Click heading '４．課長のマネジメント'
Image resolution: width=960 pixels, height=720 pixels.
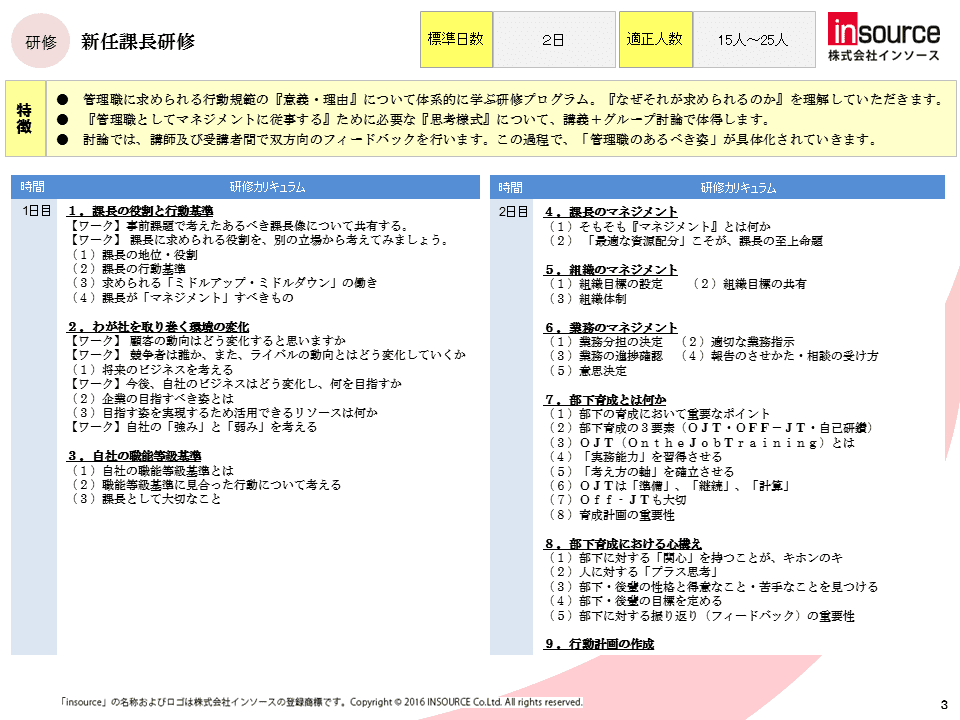(611, 212)
